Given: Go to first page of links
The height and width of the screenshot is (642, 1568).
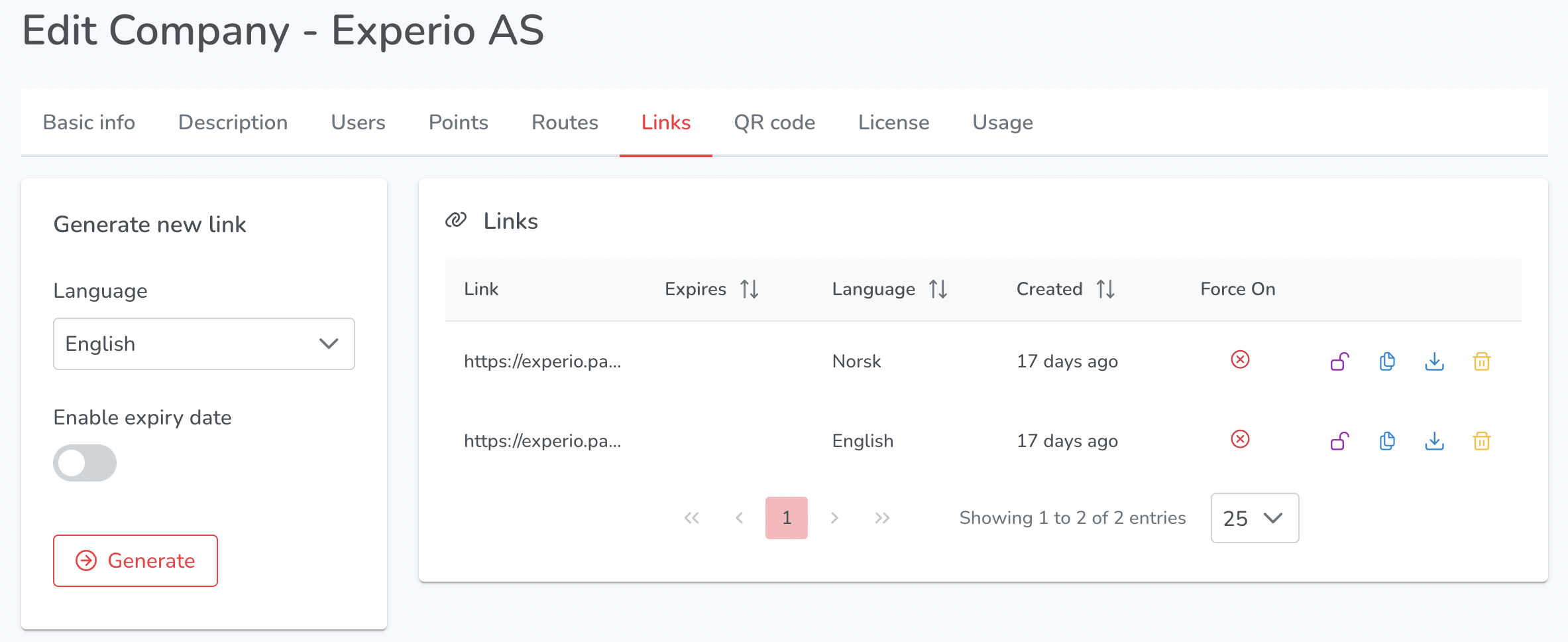Looking at the screenshot, I should point(691,518).
